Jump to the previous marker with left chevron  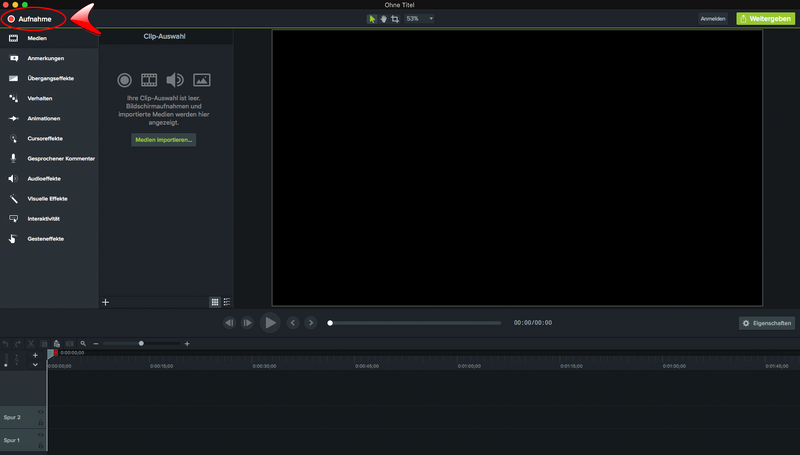(x=293, y=323)
